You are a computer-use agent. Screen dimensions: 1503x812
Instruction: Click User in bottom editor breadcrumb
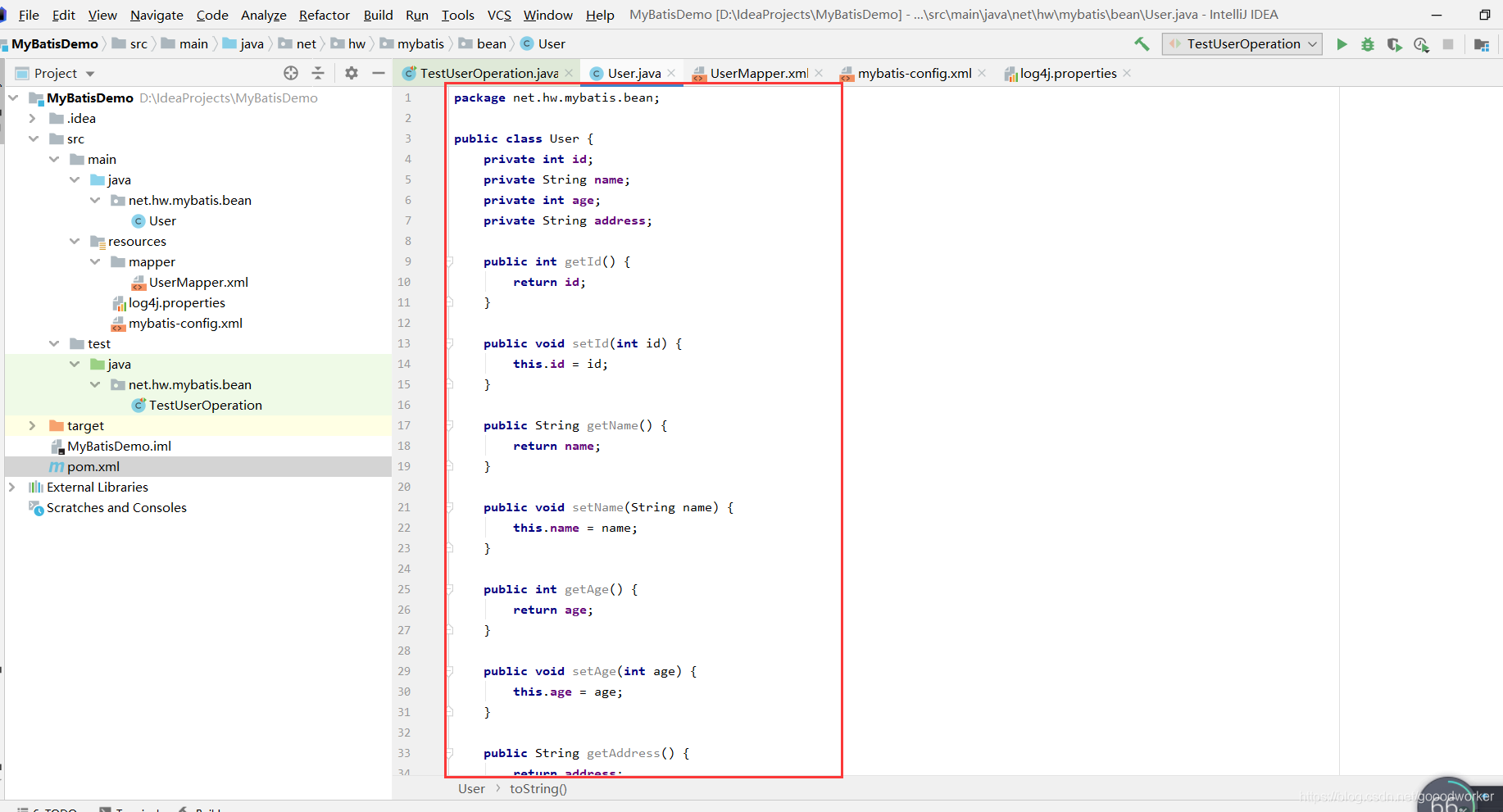[x=471, y=788]
